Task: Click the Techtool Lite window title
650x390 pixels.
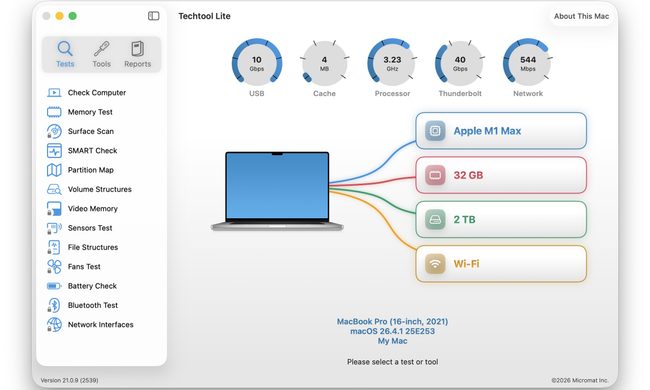Action: click(204, 16)
